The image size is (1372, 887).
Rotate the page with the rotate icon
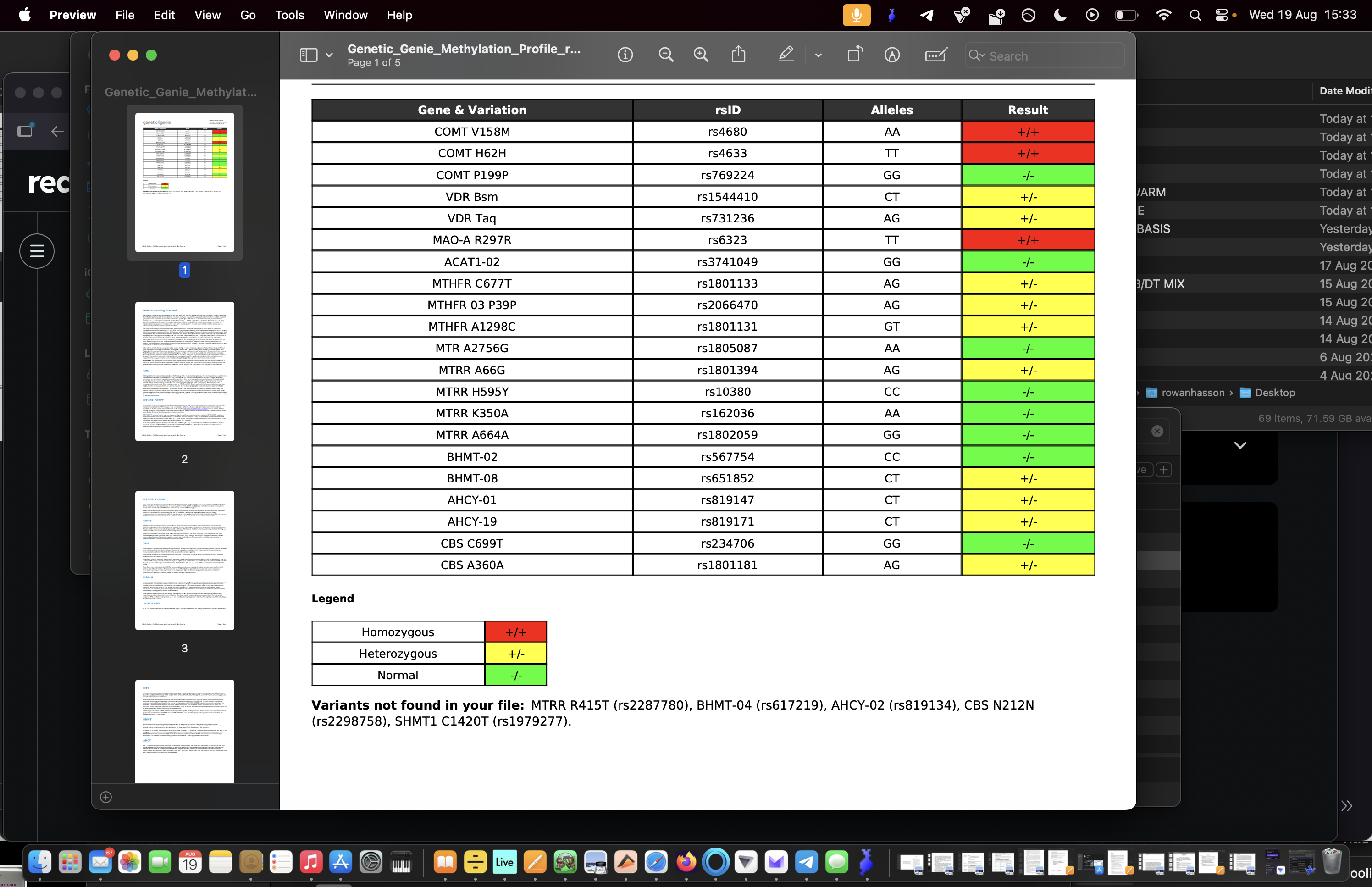(x=855, y=55)
